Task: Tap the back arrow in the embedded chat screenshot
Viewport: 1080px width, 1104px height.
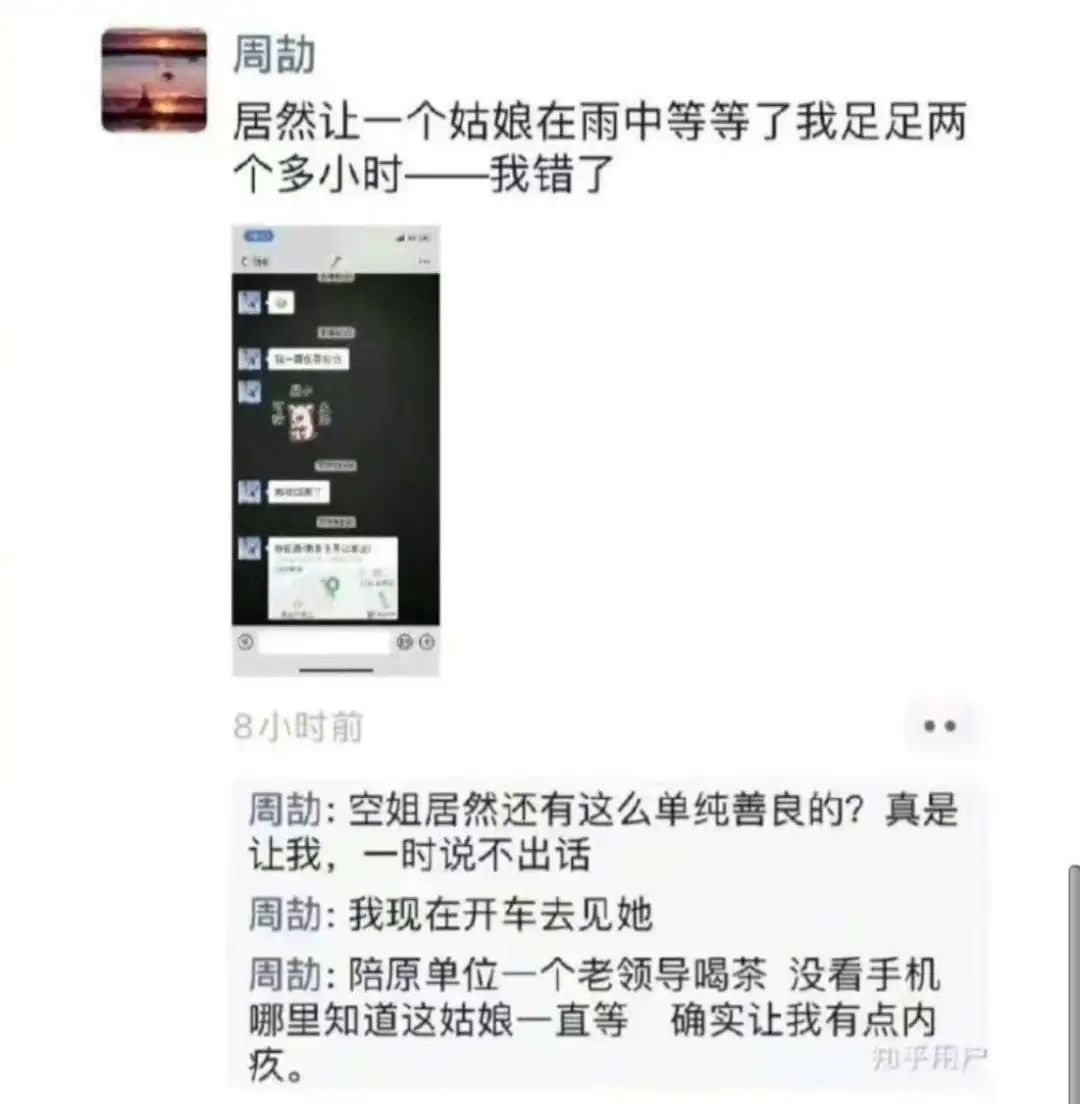Action: pos(244,261)
